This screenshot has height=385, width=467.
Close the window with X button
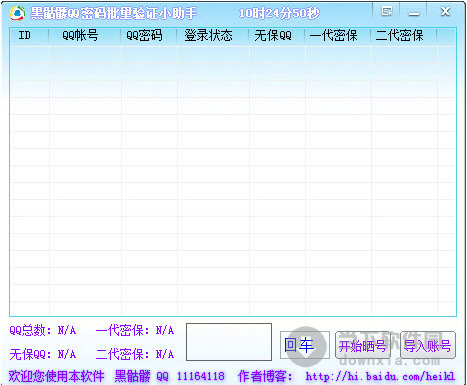pos(445,12)
